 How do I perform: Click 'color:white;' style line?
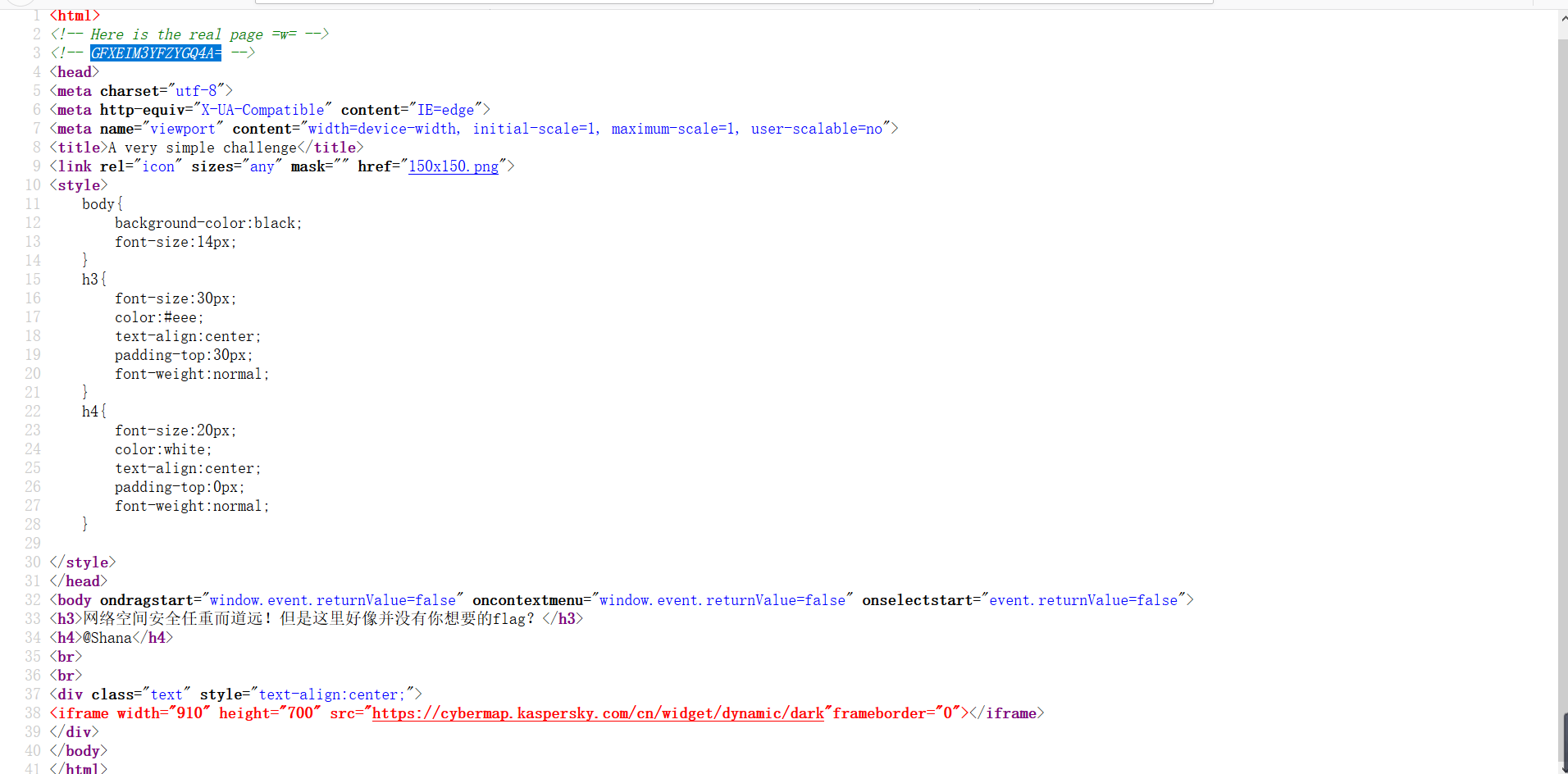(x=163, y=449)
